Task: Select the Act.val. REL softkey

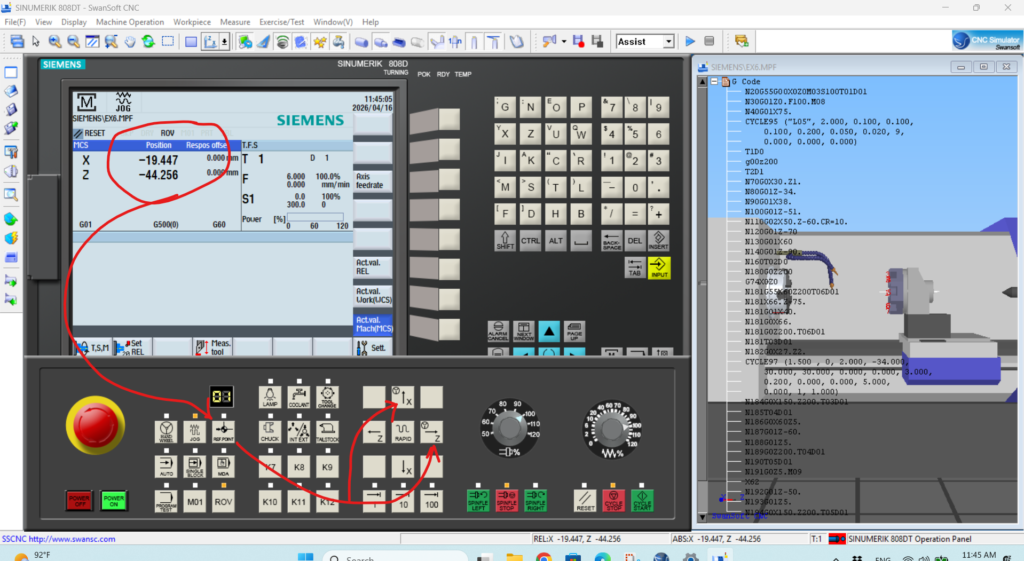Action: (372, 266)
